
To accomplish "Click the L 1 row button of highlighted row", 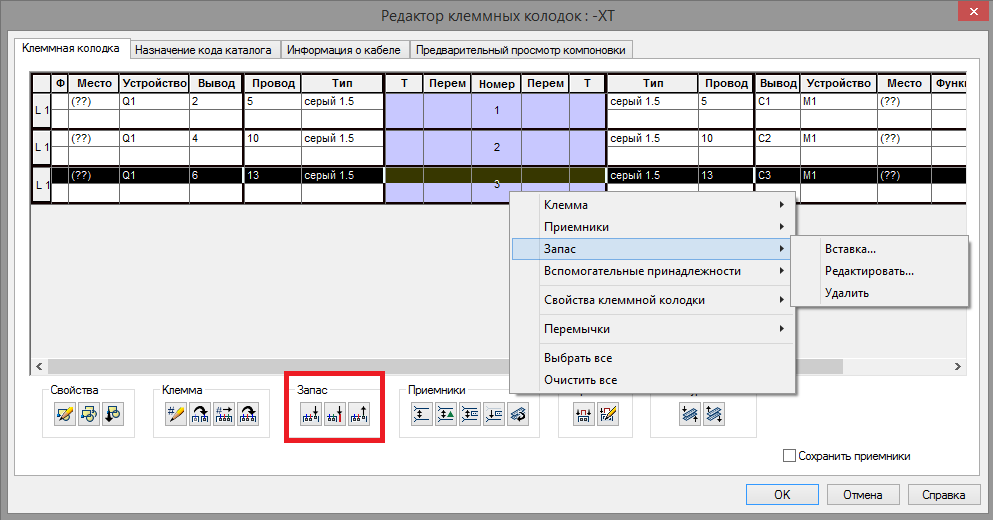I will [42, 184].
